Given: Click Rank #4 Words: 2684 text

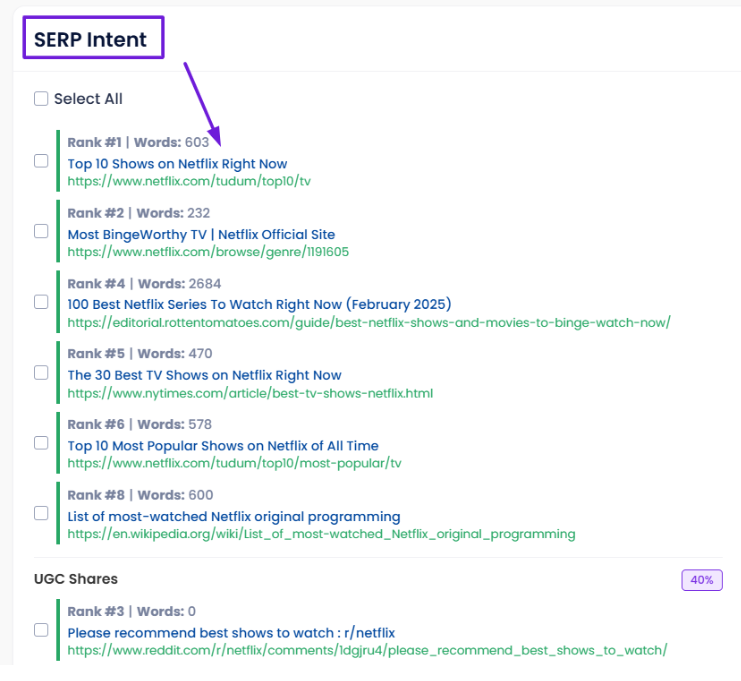Looking at the screenshot, I should point(144,284).
